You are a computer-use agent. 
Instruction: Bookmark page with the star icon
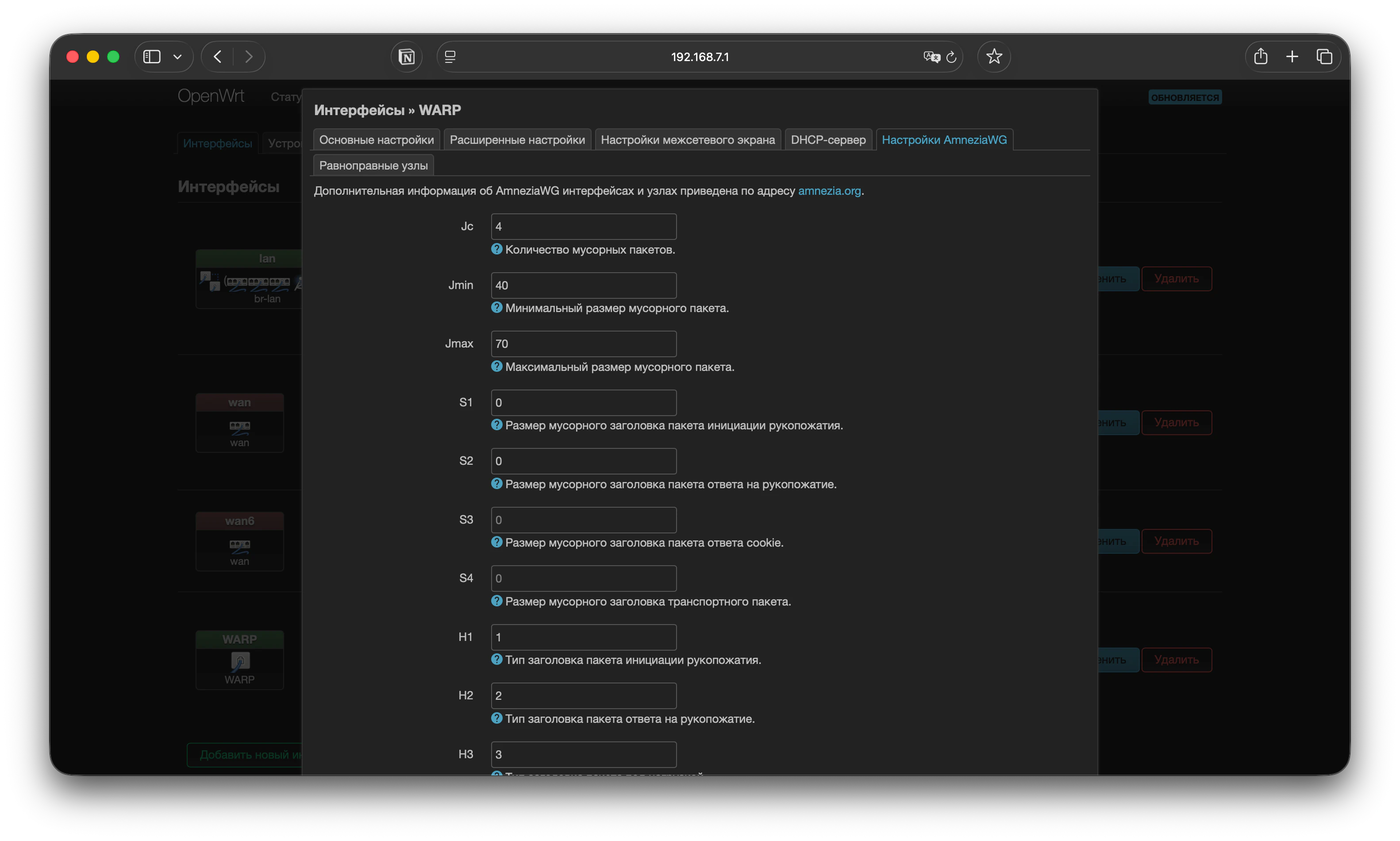point(994,57)
